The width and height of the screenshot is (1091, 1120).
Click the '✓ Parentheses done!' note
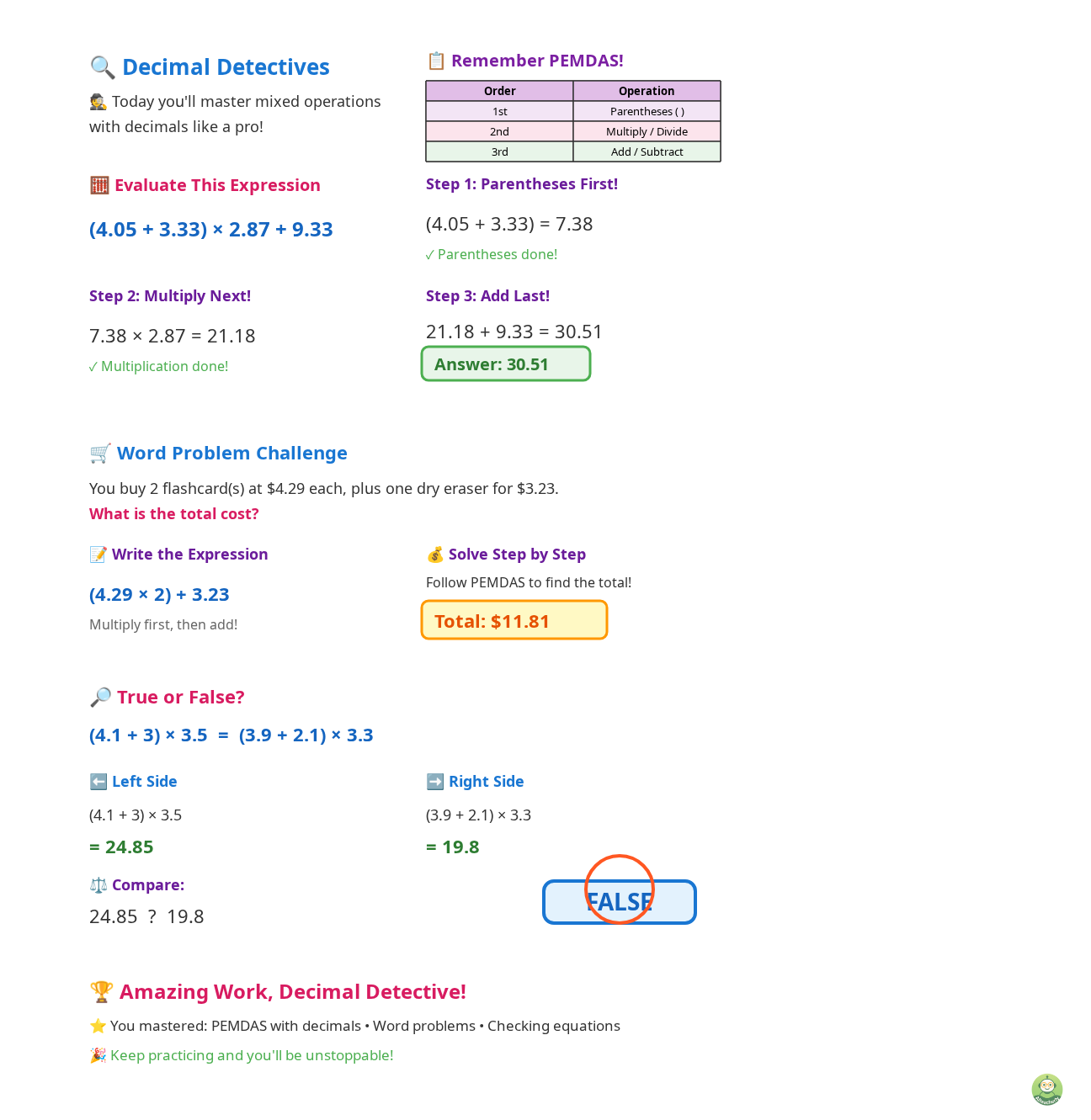(x=492, y=254)
